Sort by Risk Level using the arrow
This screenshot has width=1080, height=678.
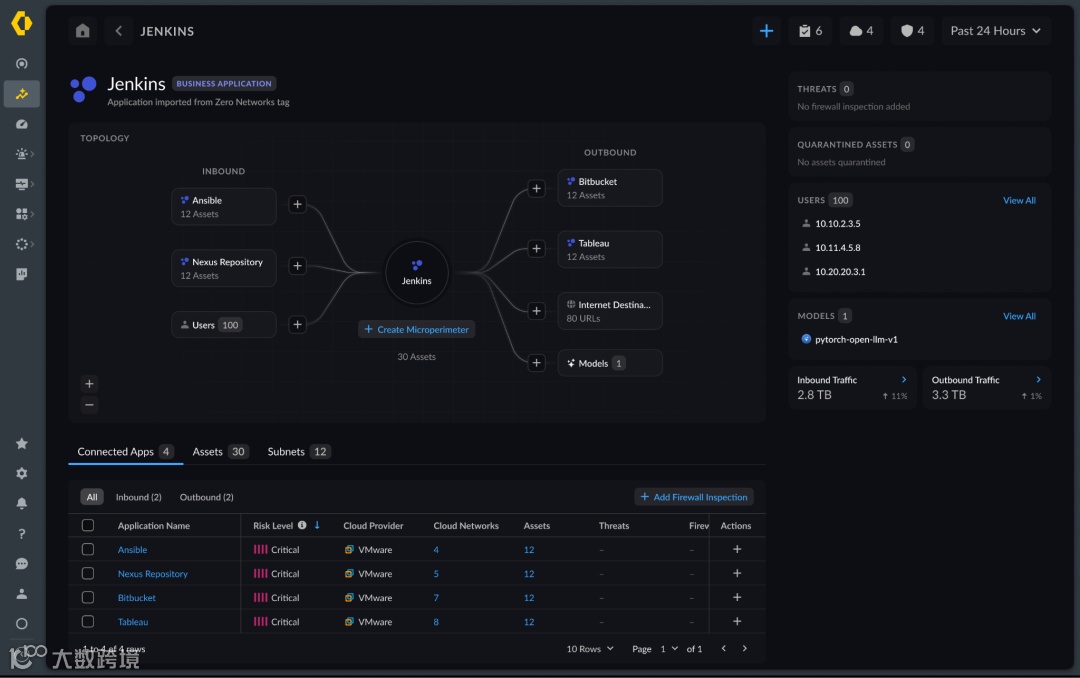(x=317, y=525)
